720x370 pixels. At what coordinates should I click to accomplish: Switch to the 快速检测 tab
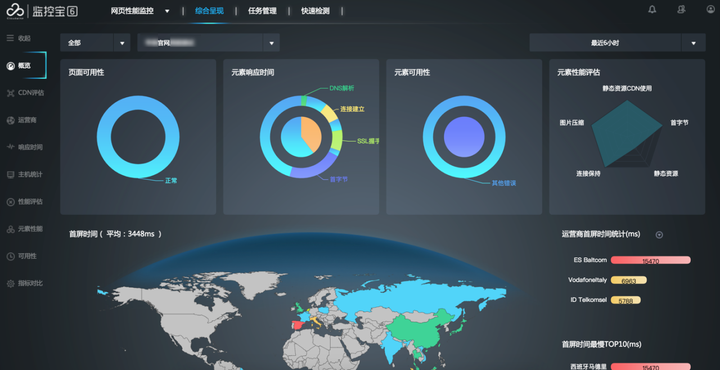(315, 11)
